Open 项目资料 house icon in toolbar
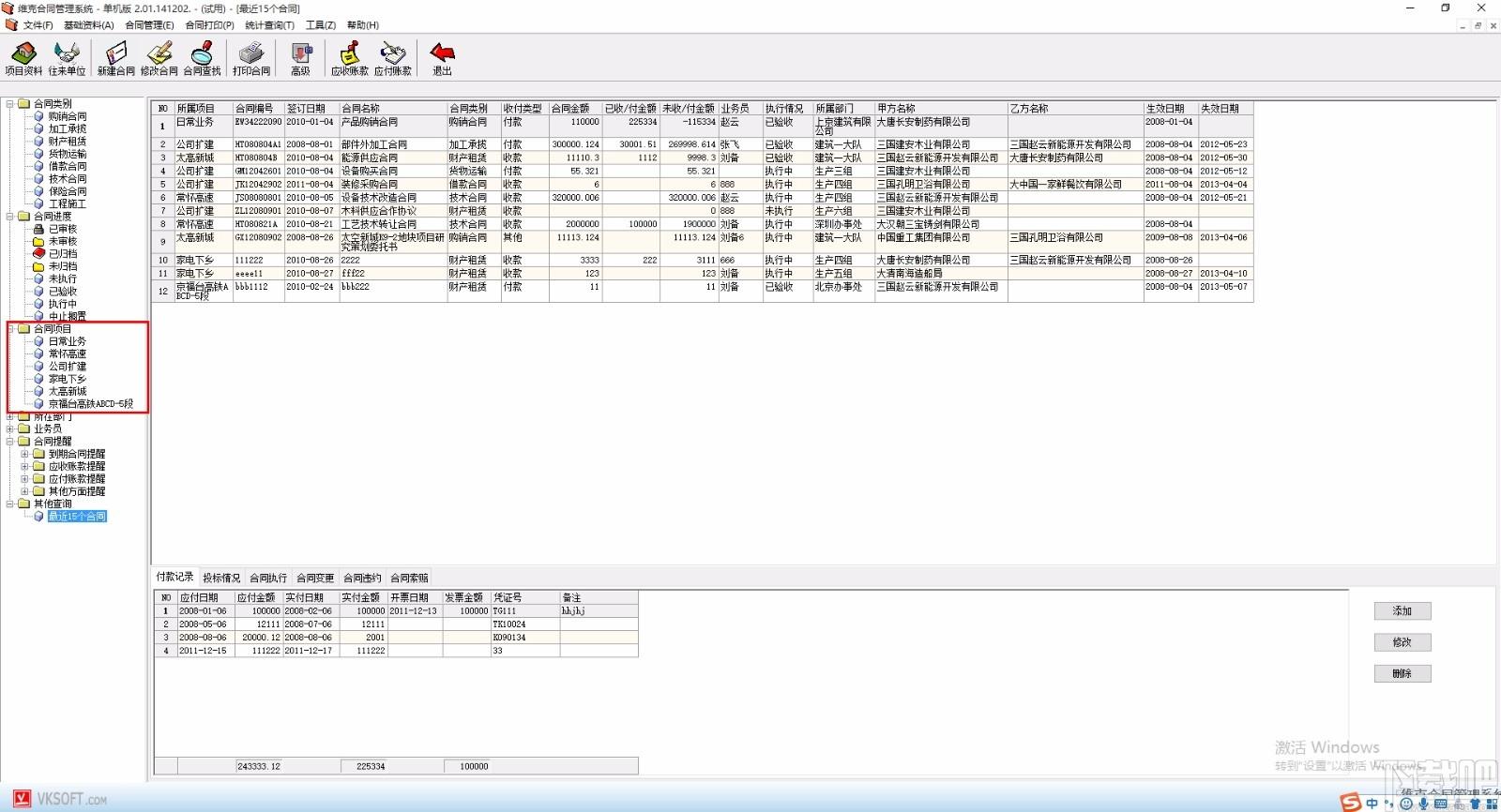1501x812 pixels. click(23, 58)
